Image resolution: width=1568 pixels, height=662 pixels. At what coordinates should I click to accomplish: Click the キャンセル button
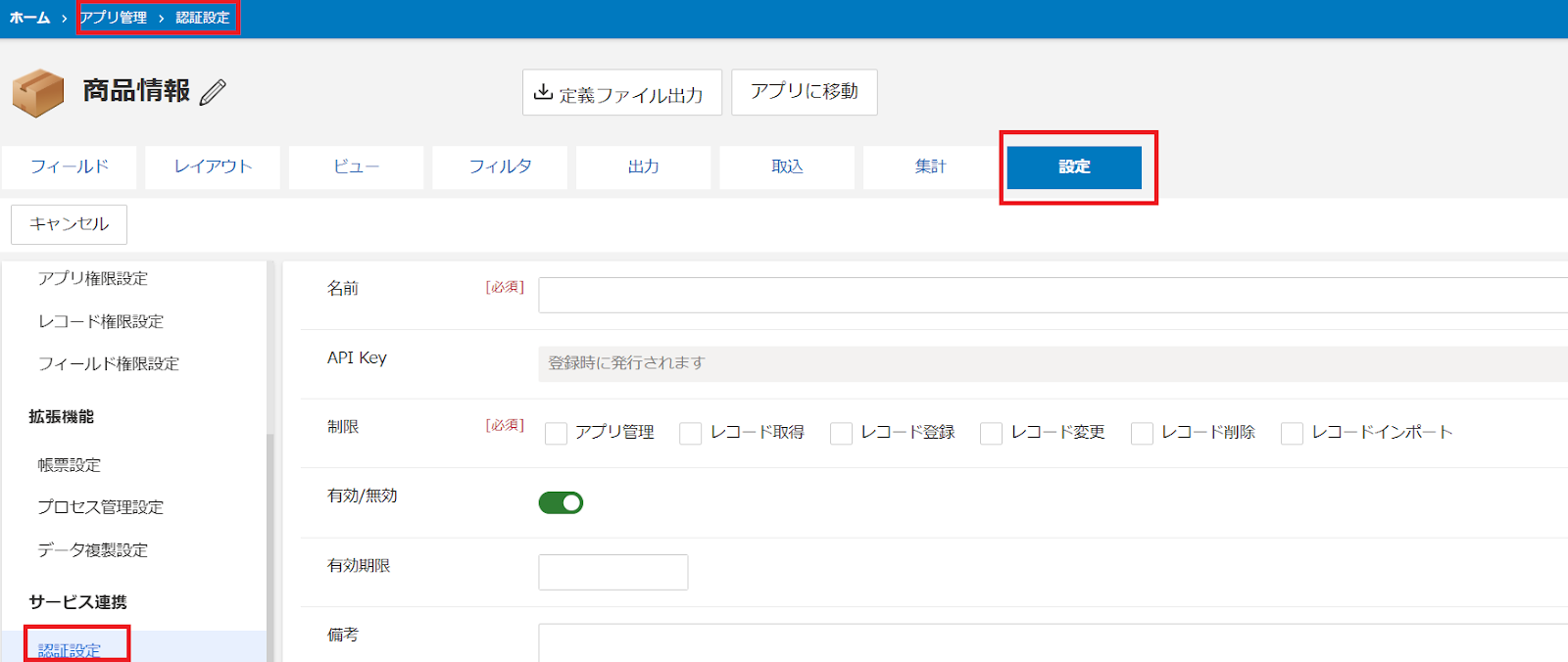(69, 224)
